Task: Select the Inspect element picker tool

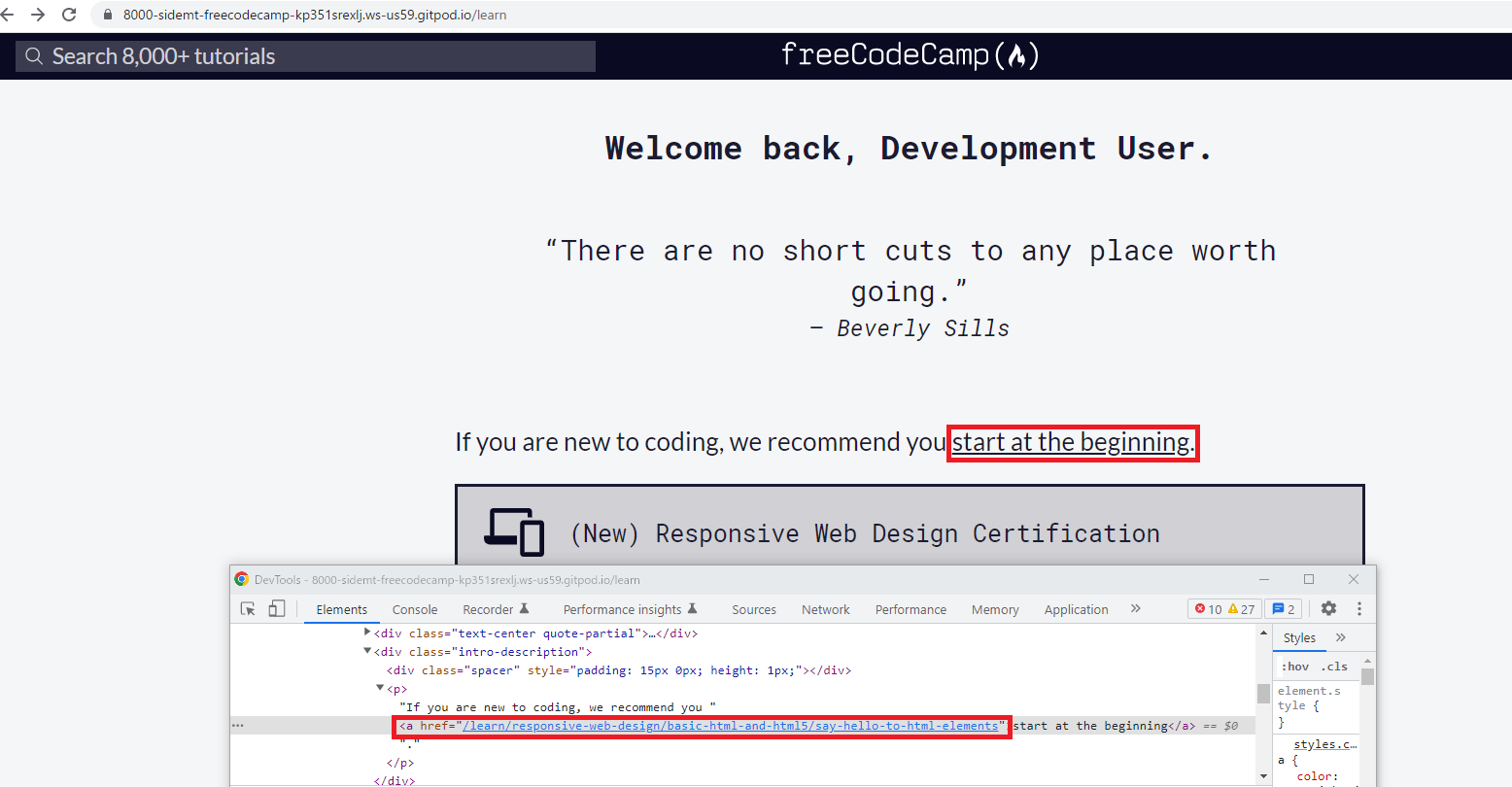Action: tap(248, 607)
